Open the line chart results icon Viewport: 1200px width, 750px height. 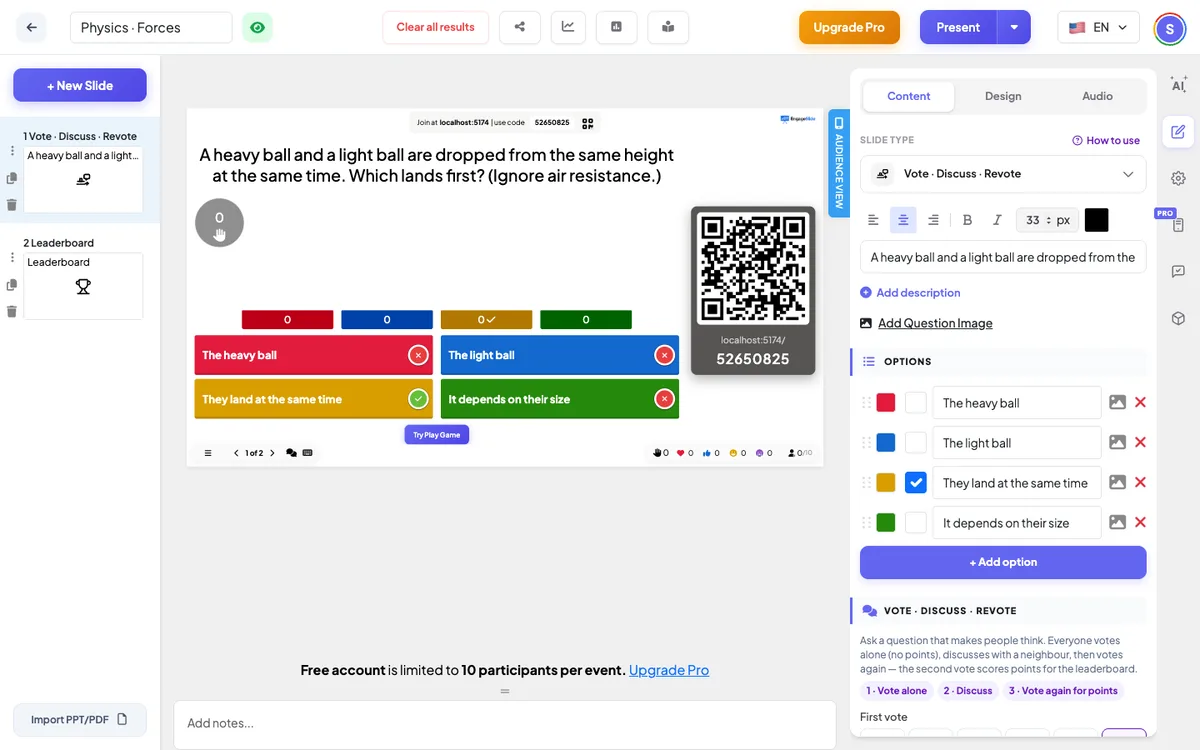coord(568,27)
